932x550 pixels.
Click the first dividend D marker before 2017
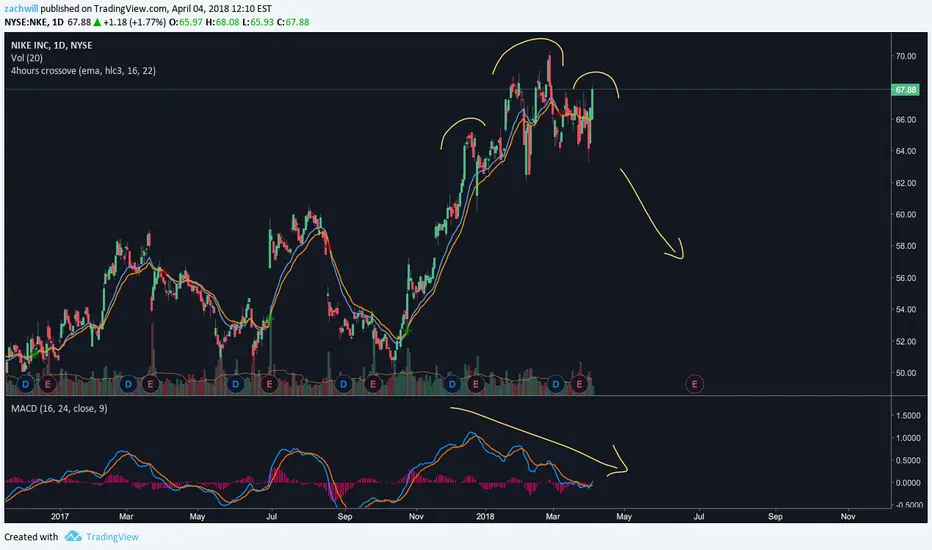(25, 384)
